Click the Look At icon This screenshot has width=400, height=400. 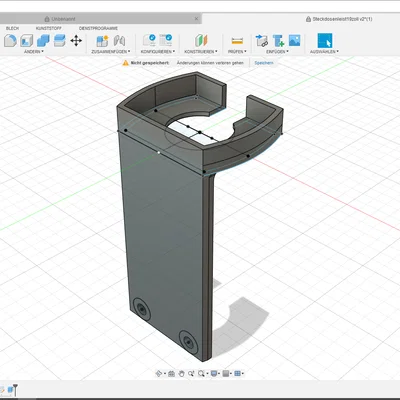(171, 373)
